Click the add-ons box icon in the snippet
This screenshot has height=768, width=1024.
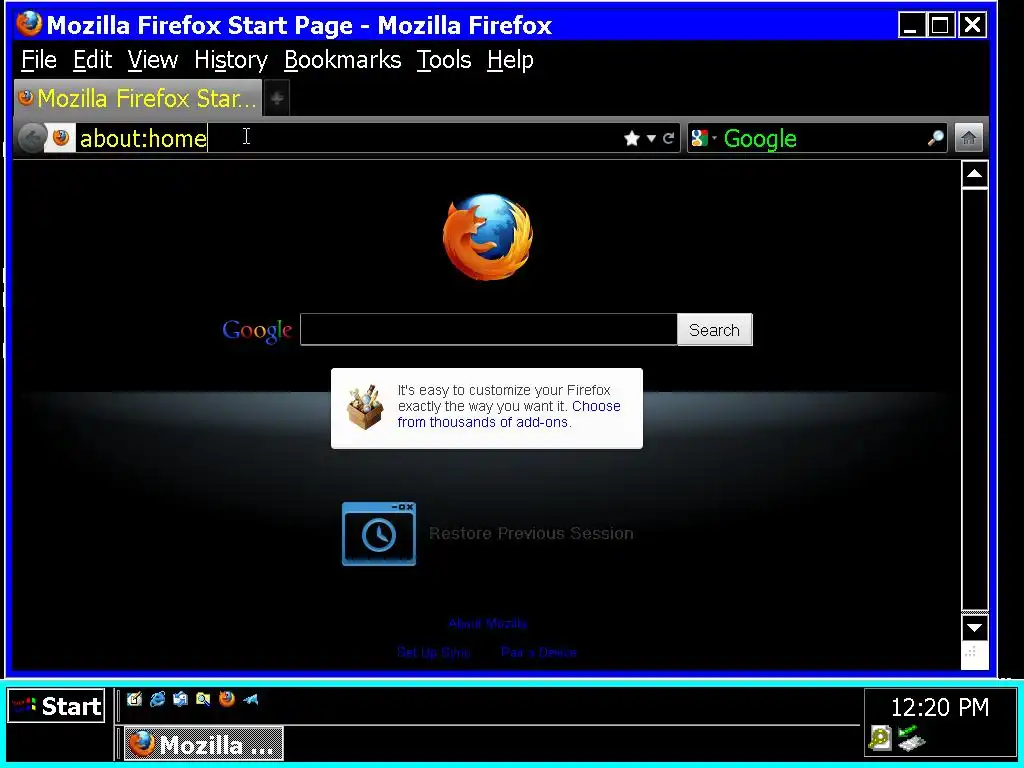tap(364, 407)
